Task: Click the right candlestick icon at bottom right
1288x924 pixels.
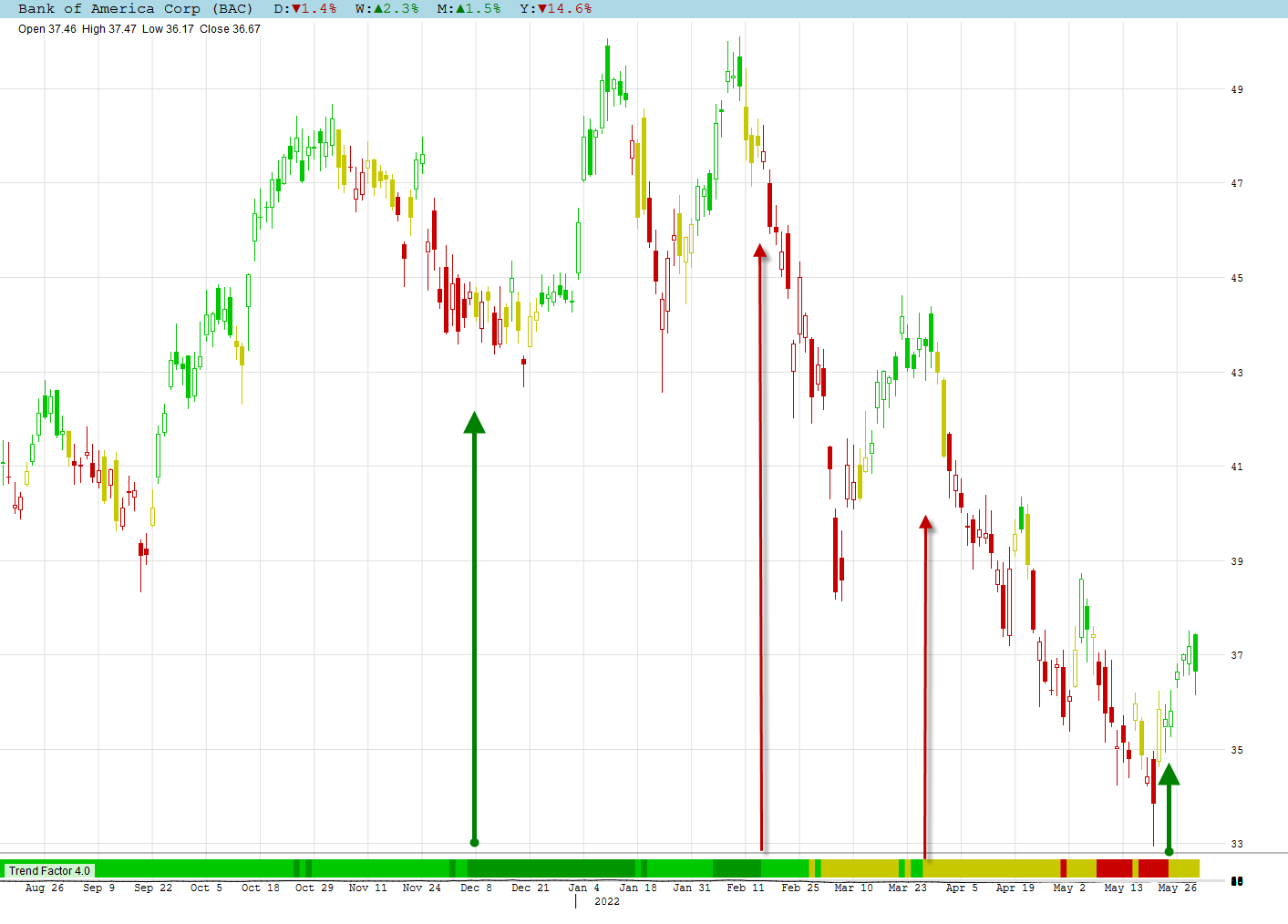Action: click(x=1241, y=881)
